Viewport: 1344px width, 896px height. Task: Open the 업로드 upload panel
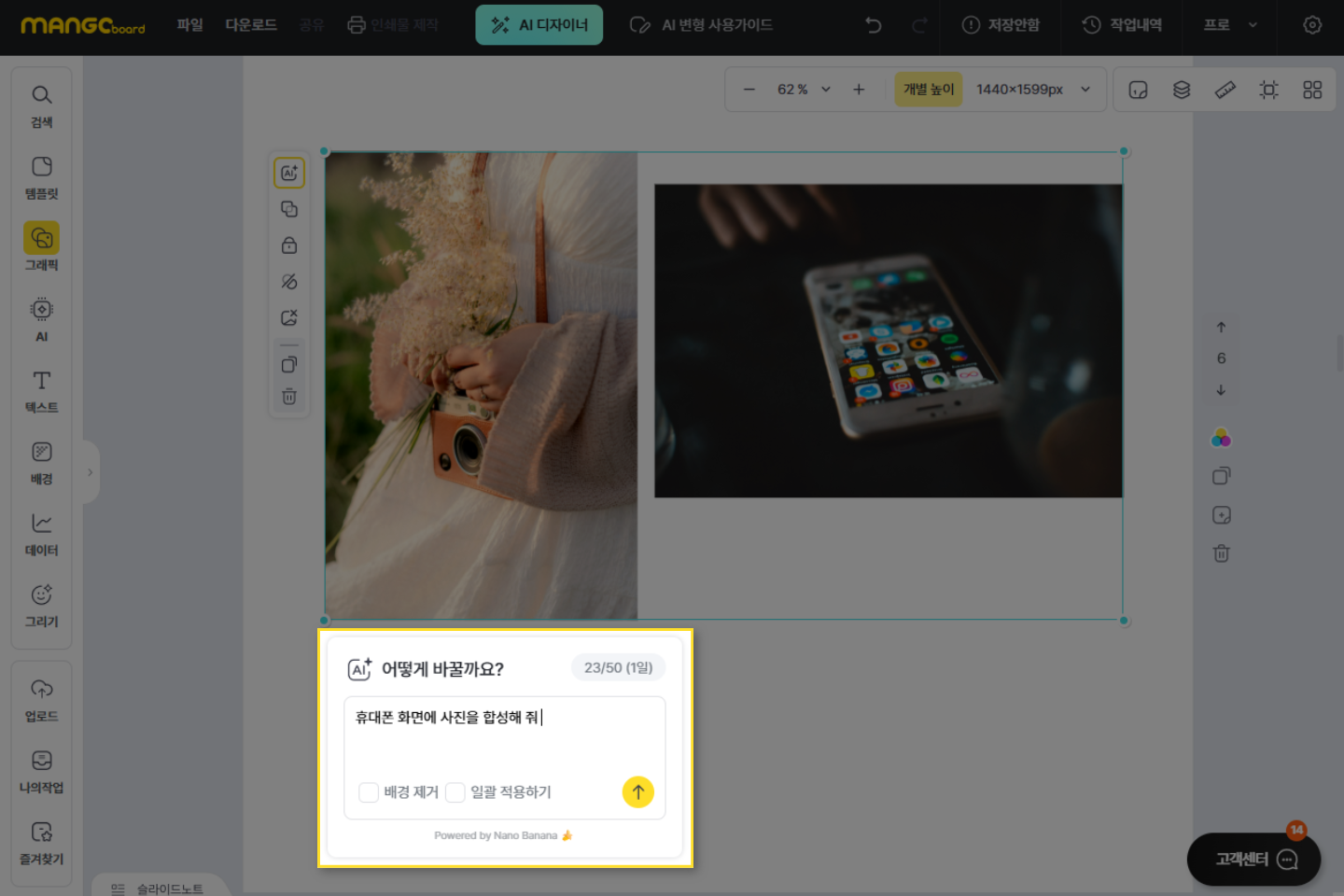[41, 700]
